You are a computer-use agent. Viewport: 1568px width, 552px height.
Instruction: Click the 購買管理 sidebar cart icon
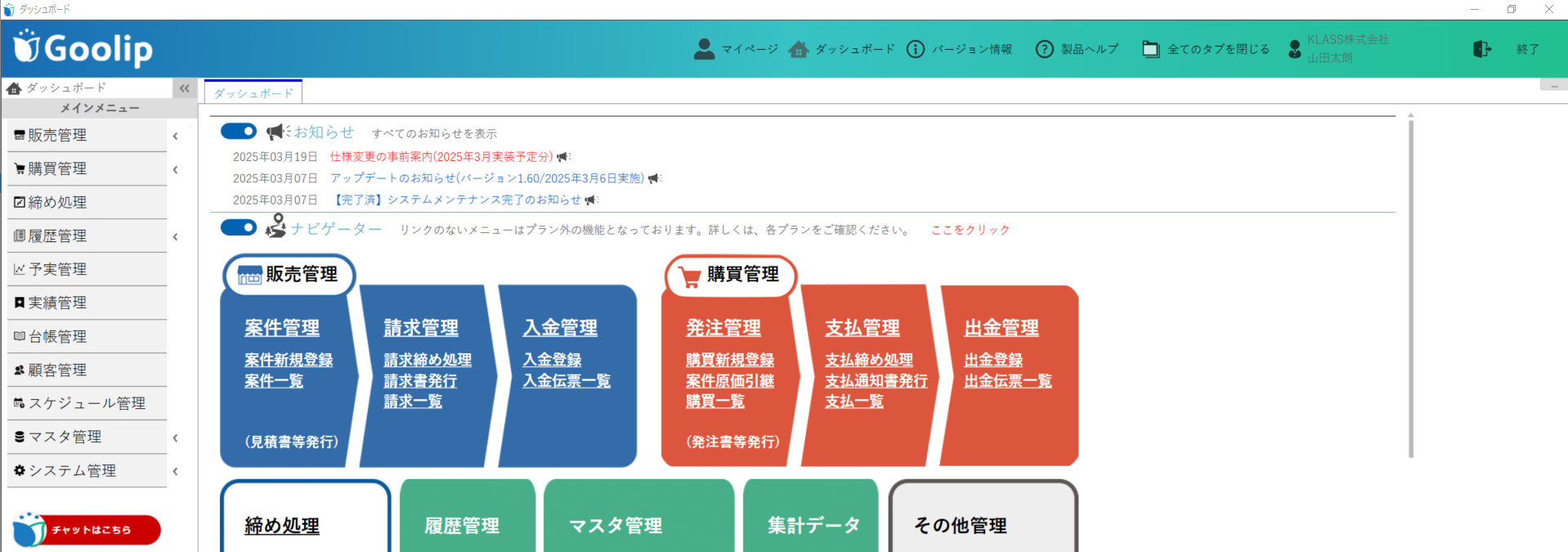20,168
